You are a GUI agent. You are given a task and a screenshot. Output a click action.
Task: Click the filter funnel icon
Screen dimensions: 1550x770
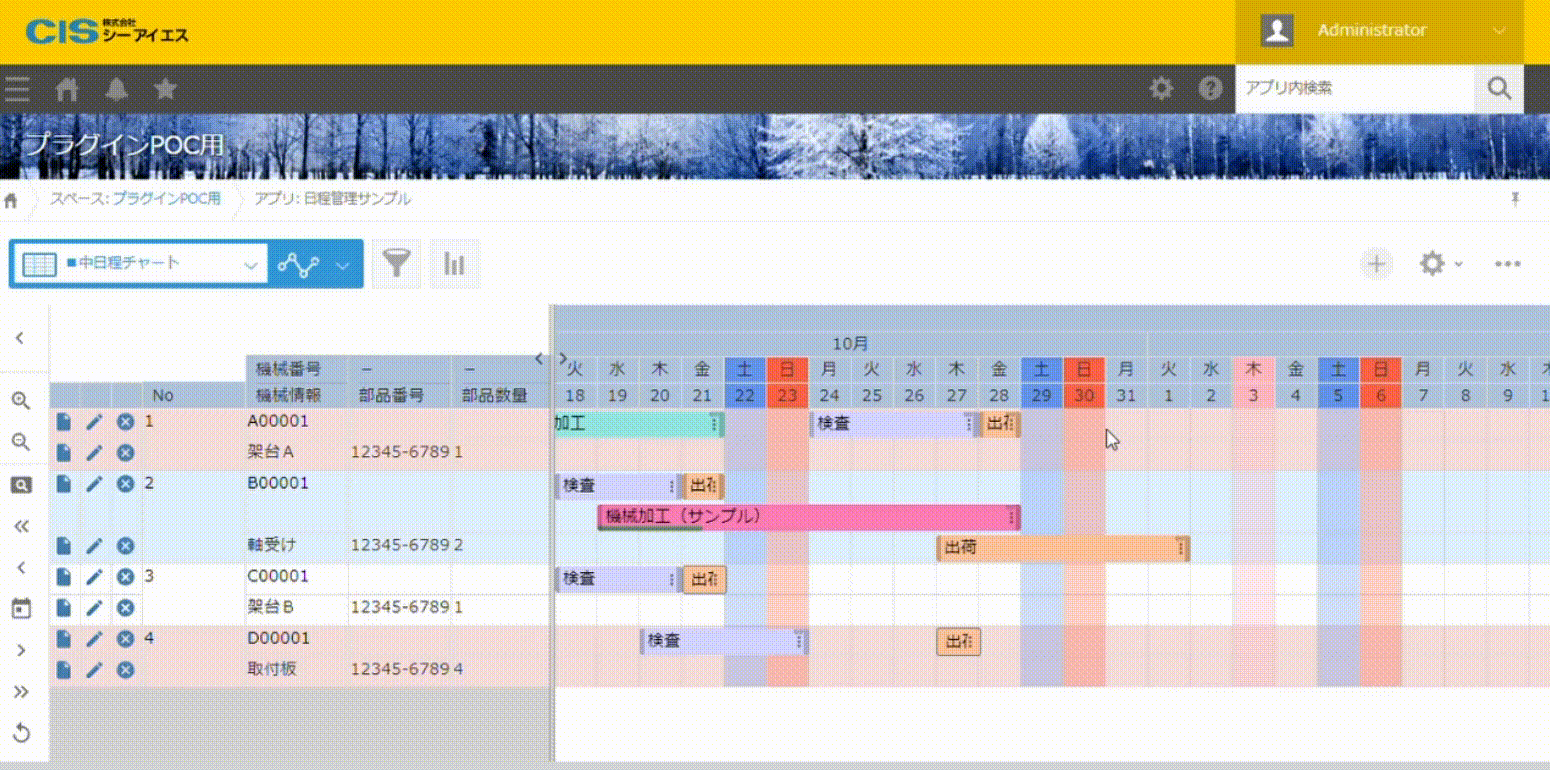point(397,264)
